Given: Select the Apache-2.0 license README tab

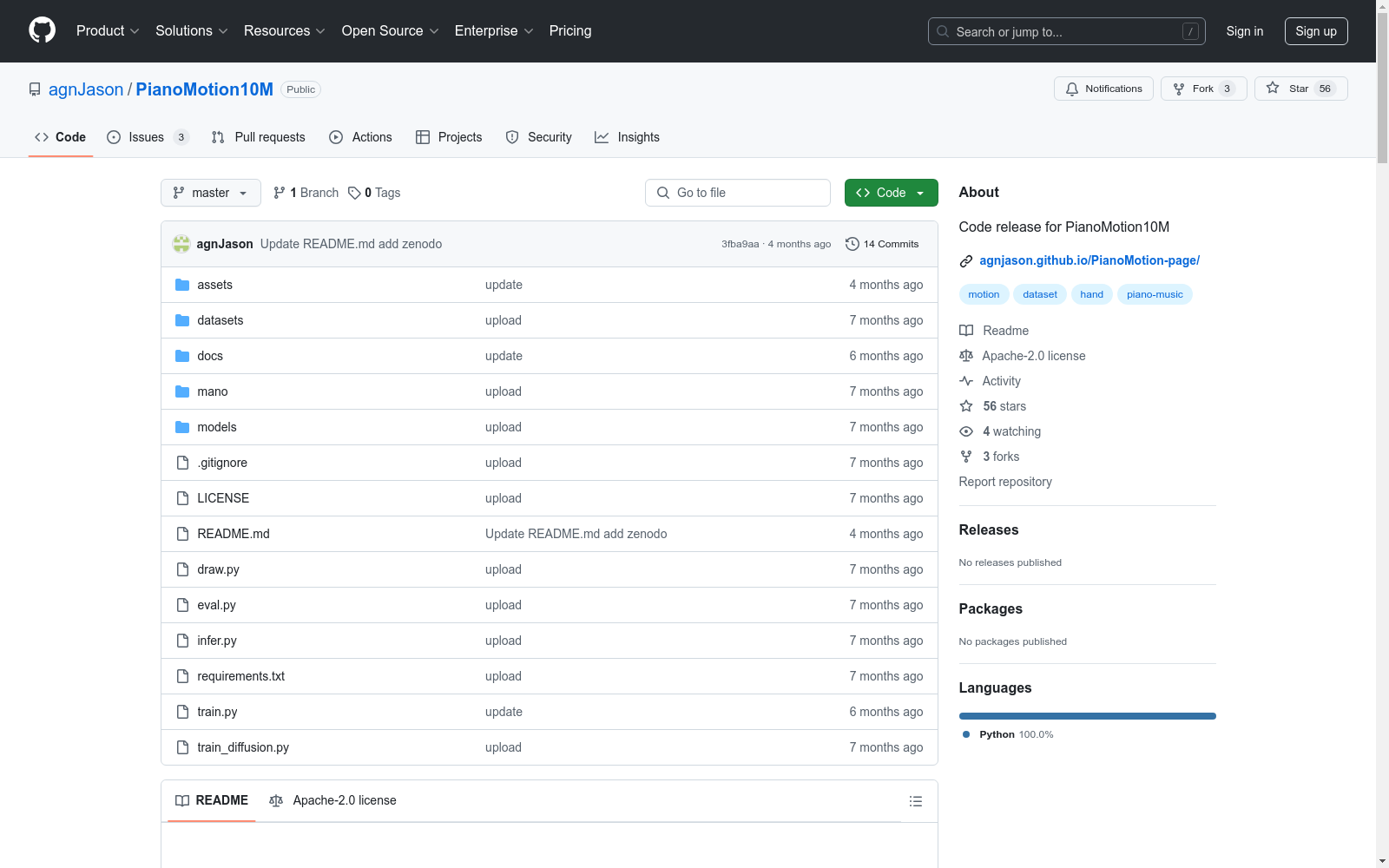Looking at the screenshot, I should click(x=333, y=800).
